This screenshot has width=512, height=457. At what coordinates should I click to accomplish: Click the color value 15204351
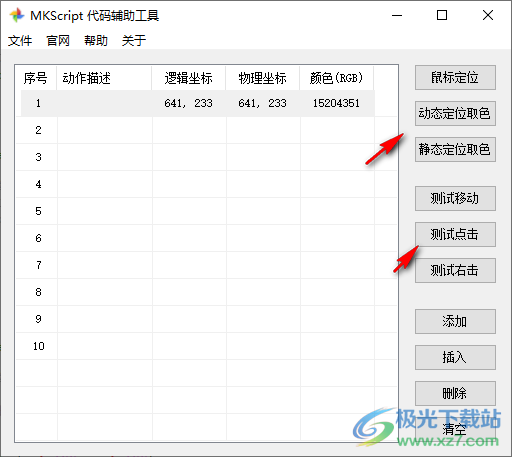click(336, 103)
